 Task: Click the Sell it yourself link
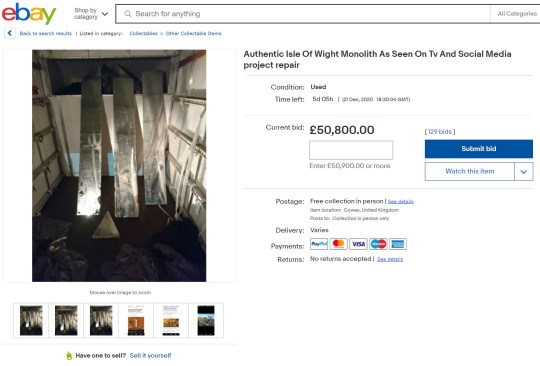pyautogui.click(x=150, y=355)
